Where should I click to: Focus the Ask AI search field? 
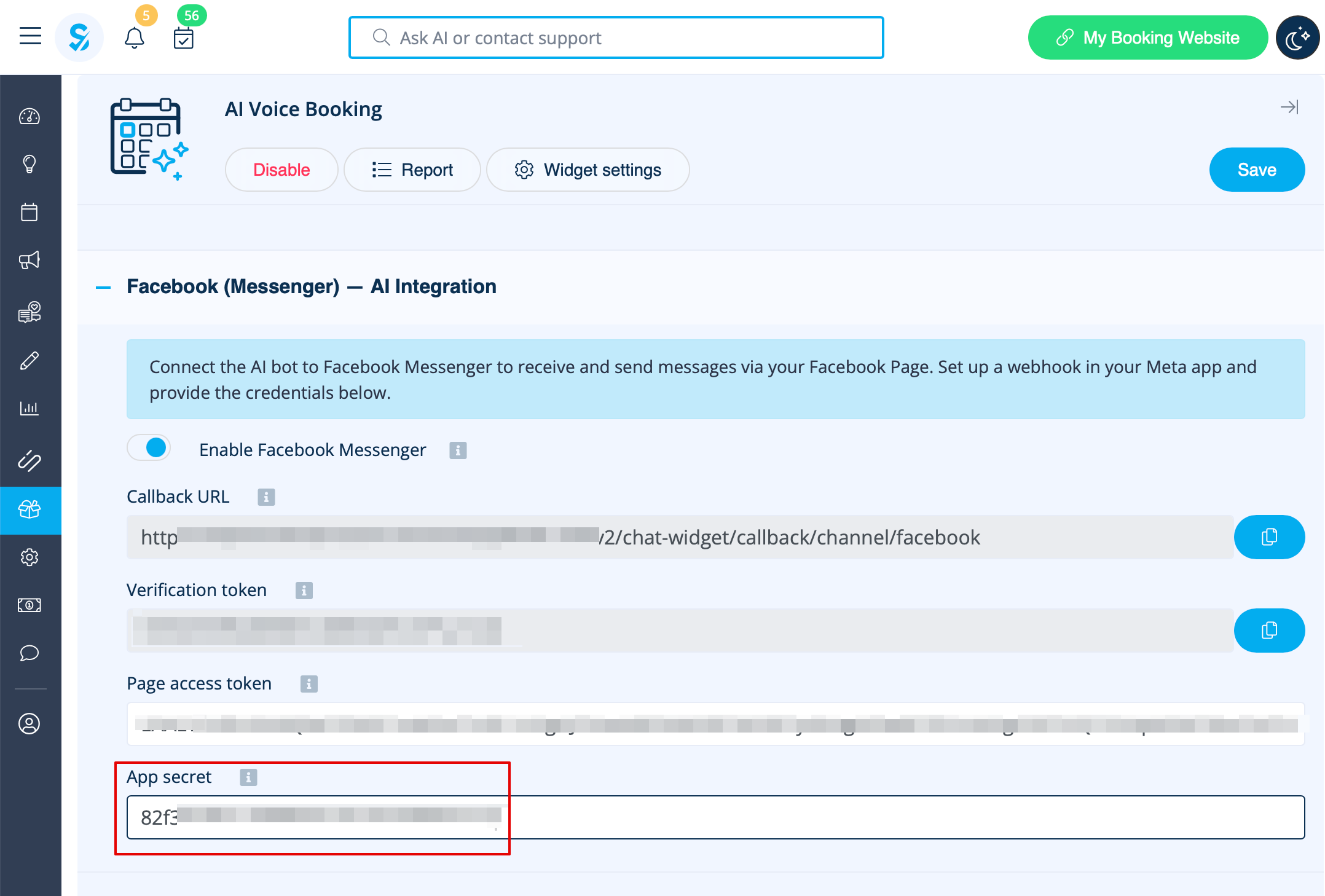616,38
